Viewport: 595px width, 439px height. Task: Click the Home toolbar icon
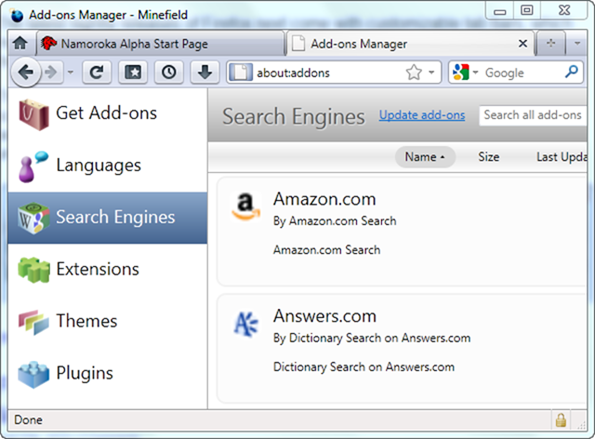coord(20,43)
